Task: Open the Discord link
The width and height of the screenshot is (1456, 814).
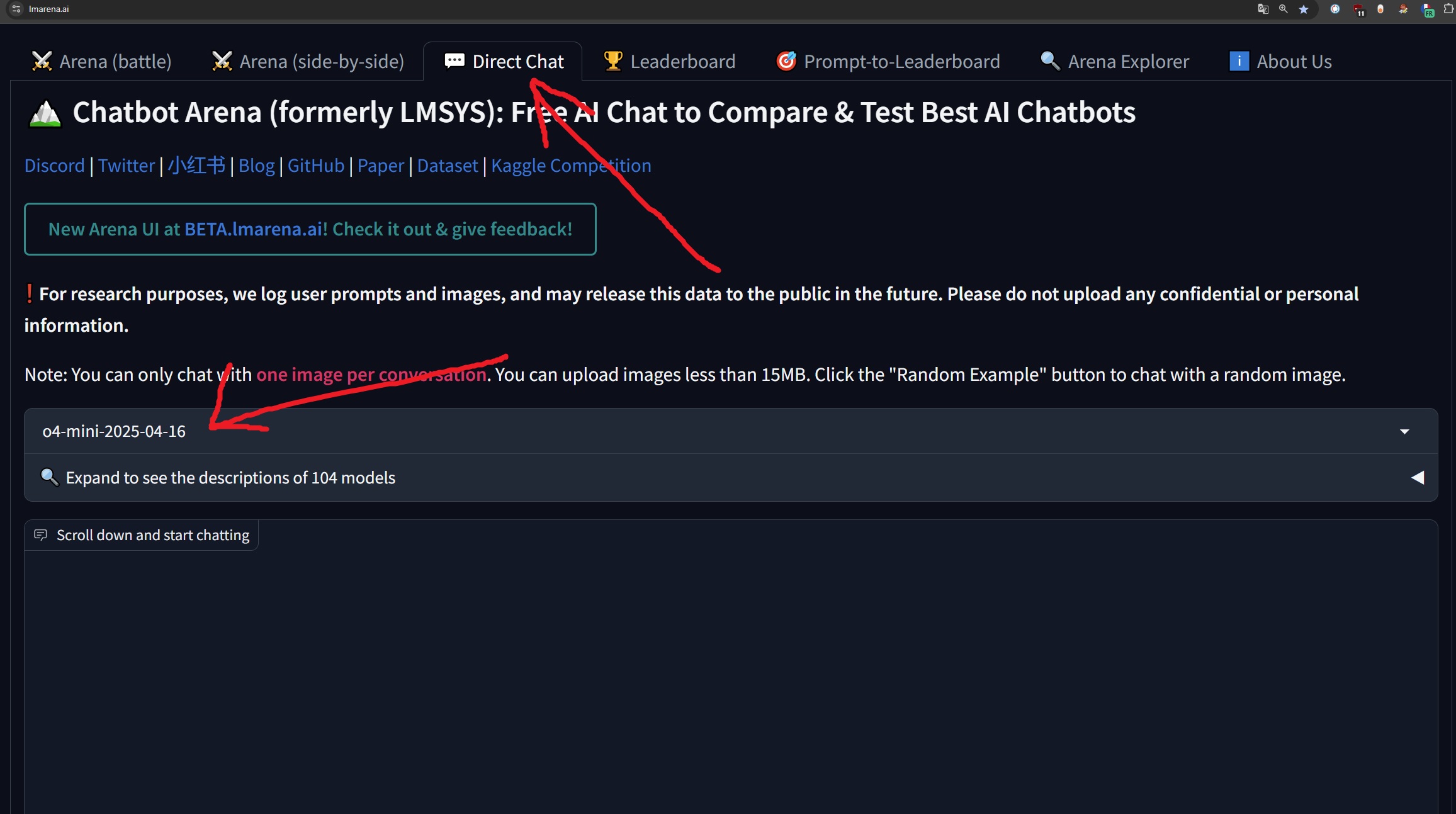Action: click(54, 166)
